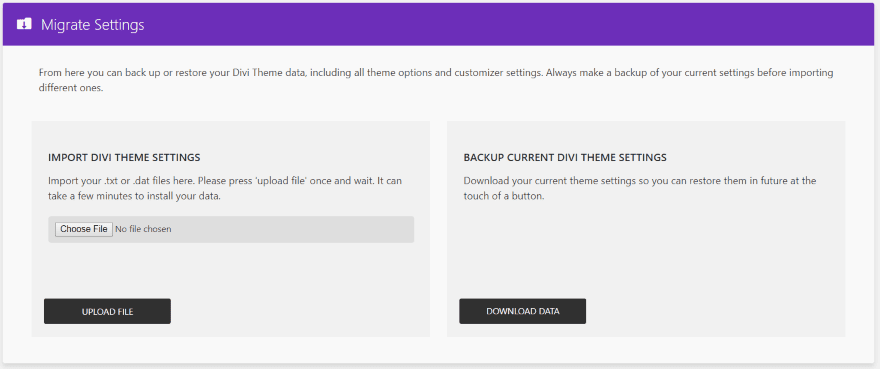Click the Choose File button

pyautogui.click(x=84, y=229)
